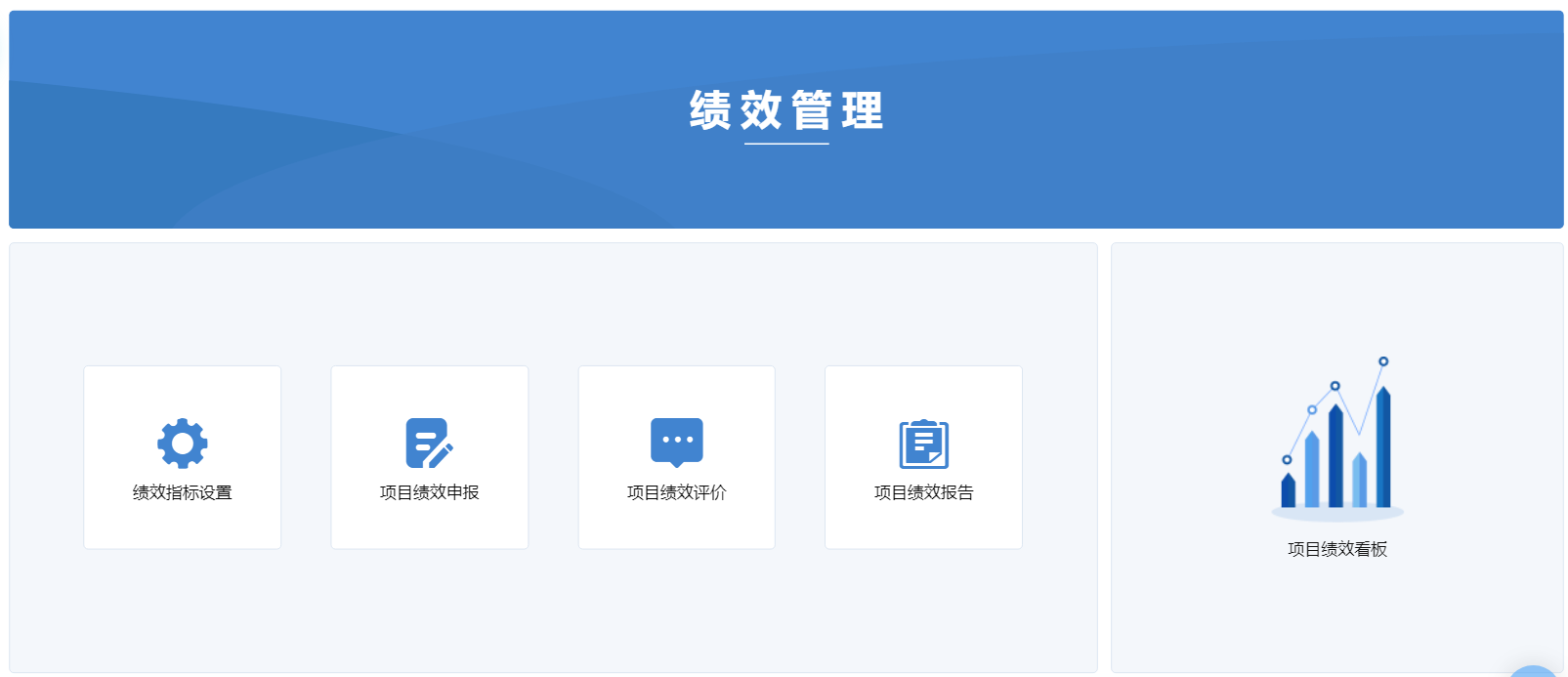Click the clipboard icon for 项目绩效报告

click(x=923, y=444)
